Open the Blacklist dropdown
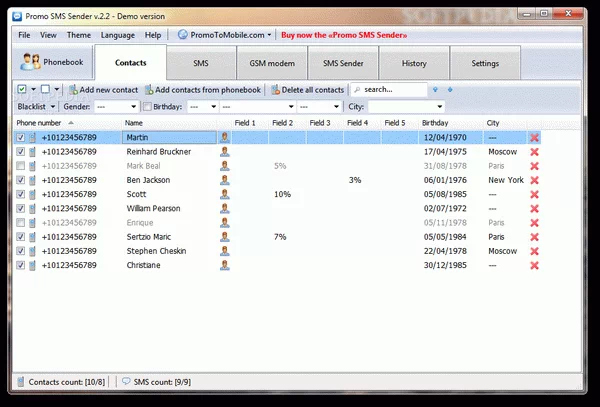The height and width of the screenshot is (407, 600). pyautogui.click(x=37, y=106)
